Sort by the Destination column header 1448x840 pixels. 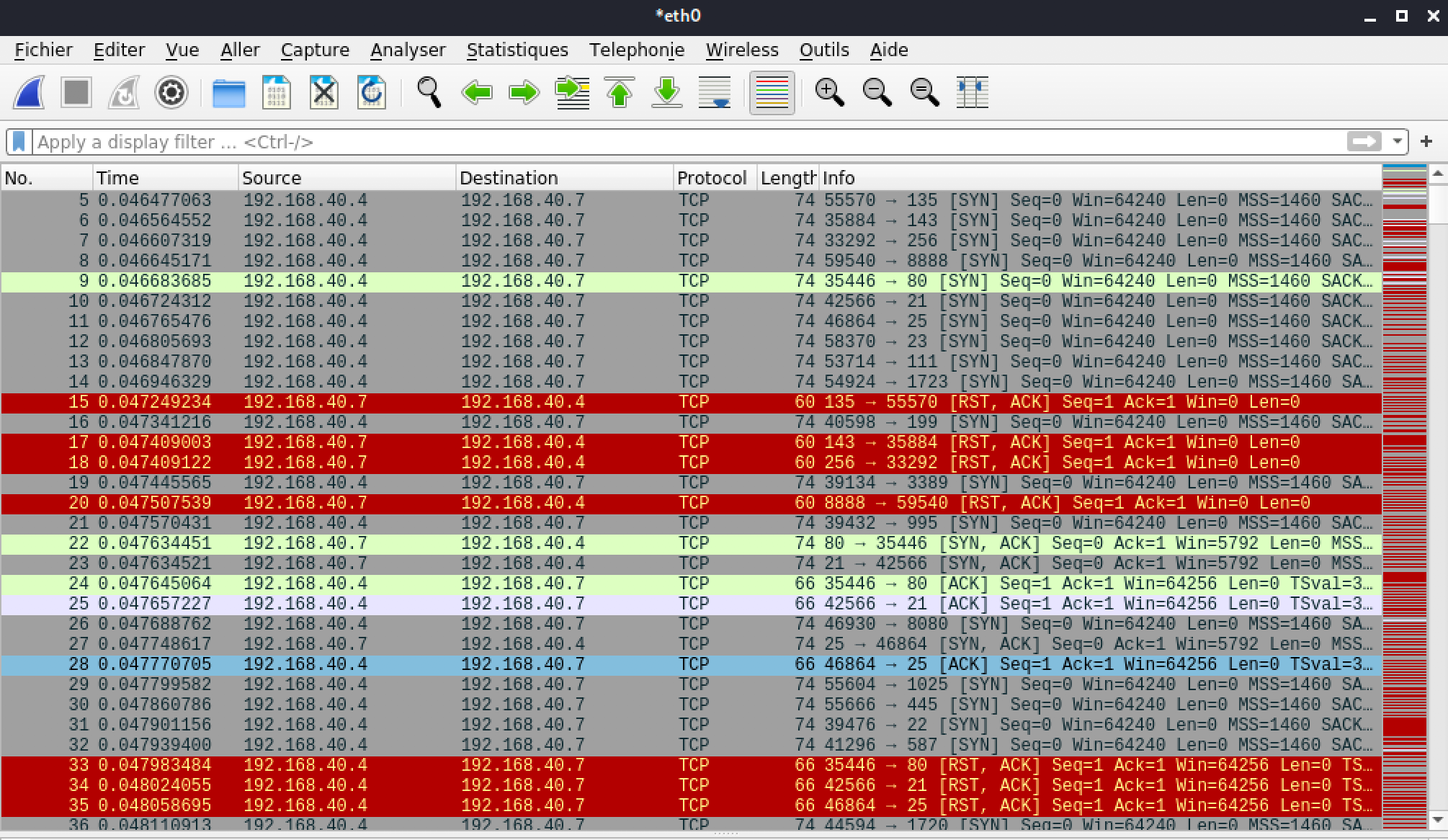(x=565, y=178)
